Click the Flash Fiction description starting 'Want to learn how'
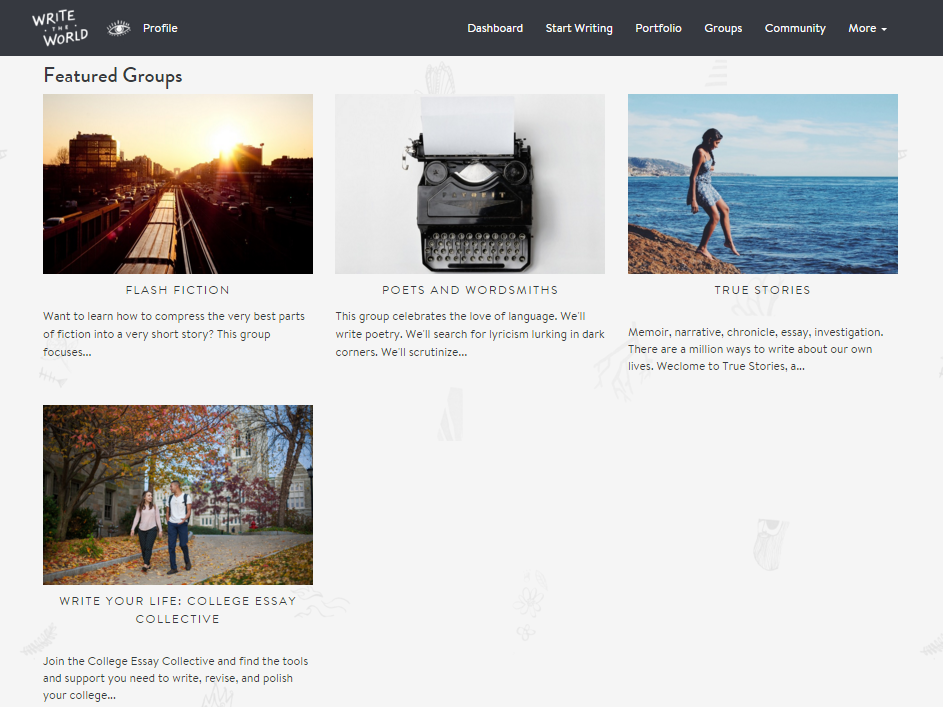This screenshot has height=707, width=943. point(174,334)
